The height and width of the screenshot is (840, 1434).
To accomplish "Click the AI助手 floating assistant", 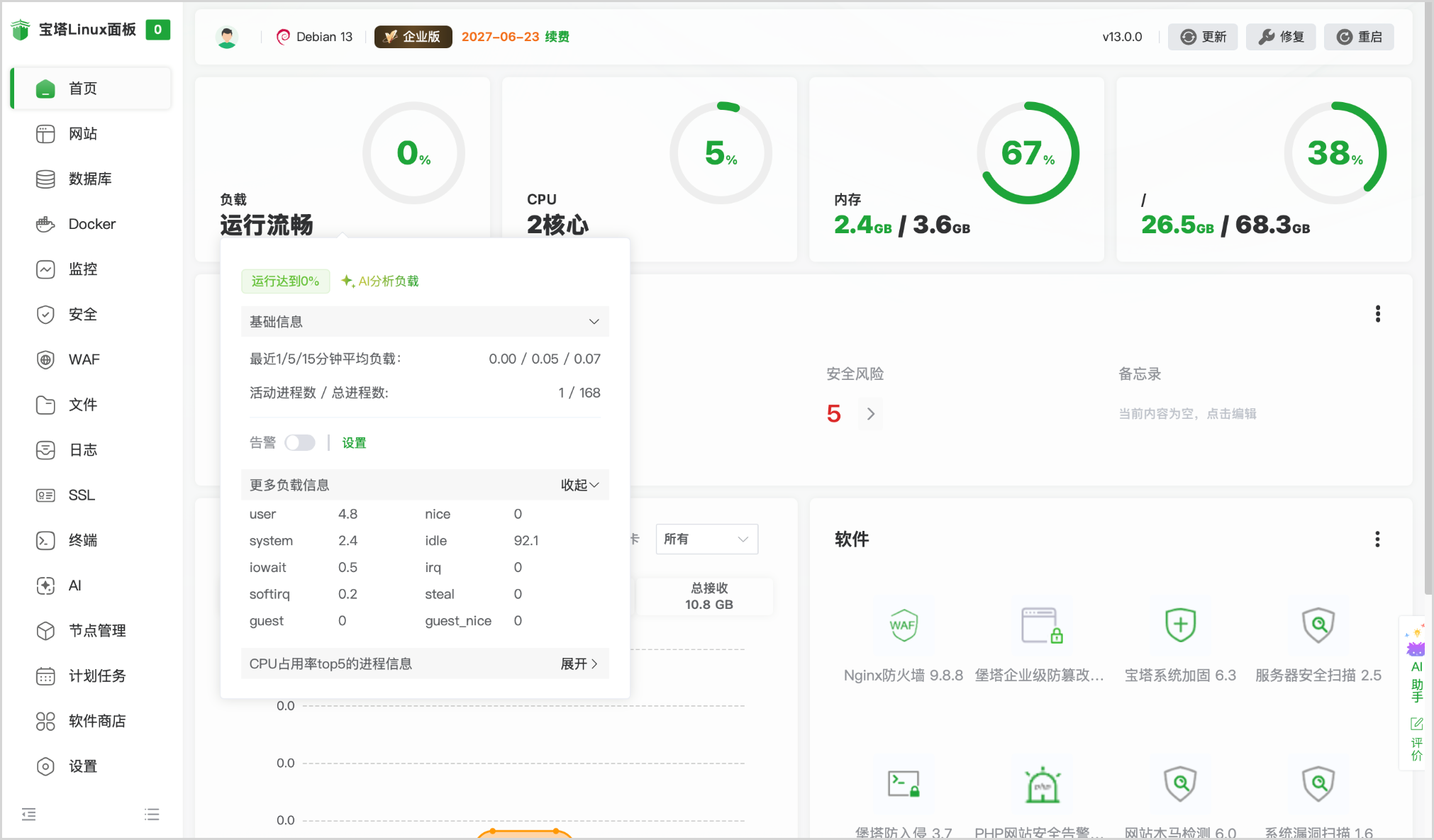I will 1416,663.
